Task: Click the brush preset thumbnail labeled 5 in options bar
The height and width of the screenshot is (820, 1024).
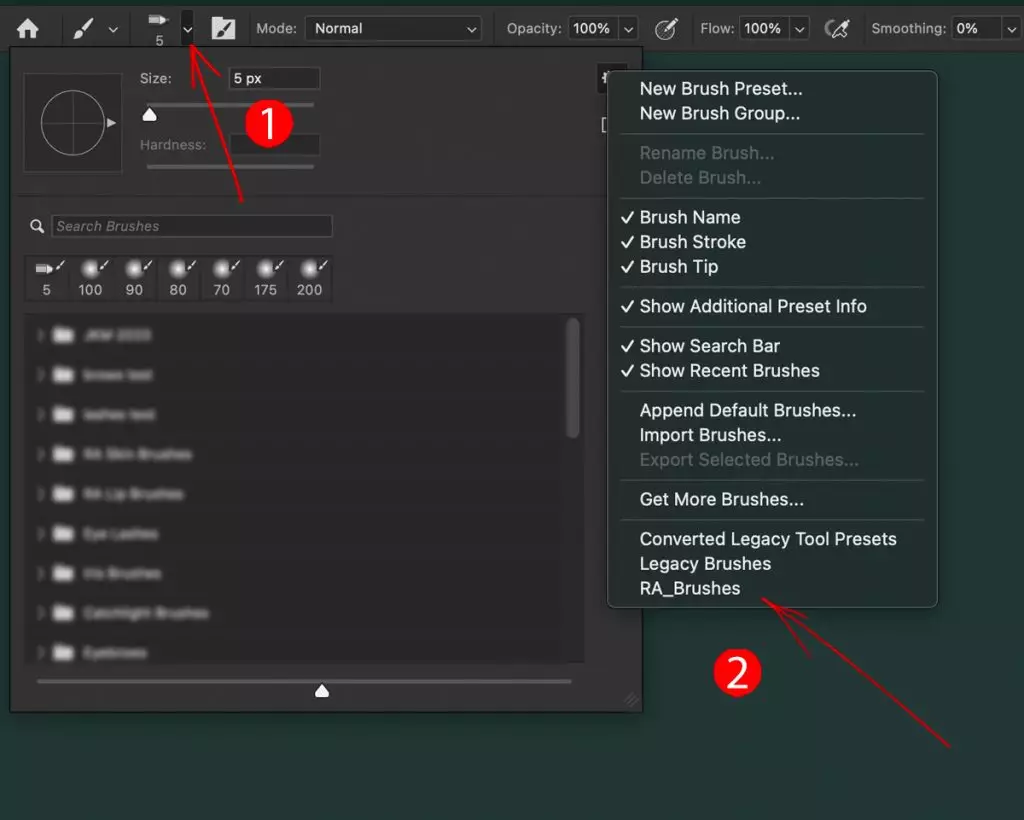Action: (x=158, y=29)
